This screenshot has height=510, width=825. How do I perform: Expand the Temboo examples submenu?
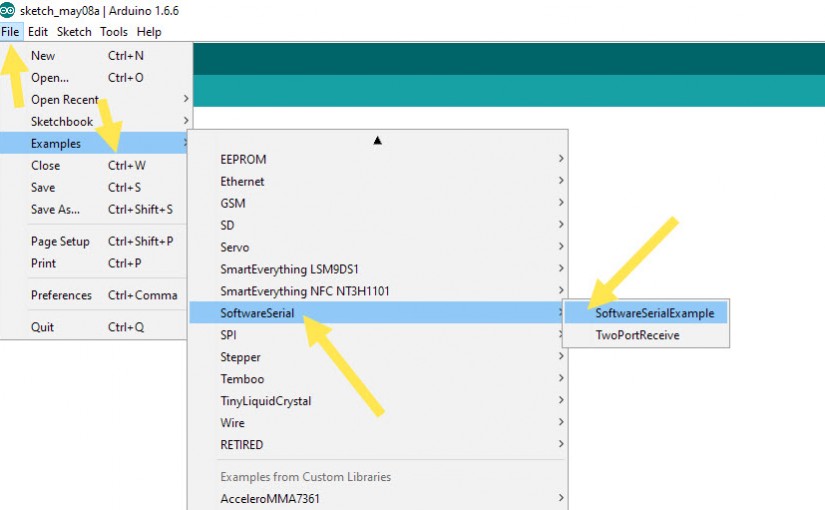[241, 380]
